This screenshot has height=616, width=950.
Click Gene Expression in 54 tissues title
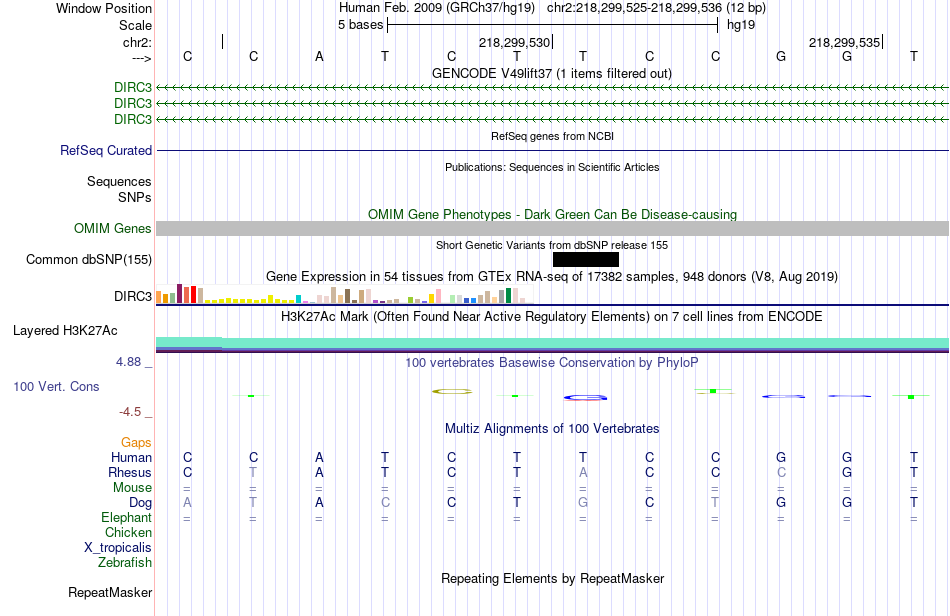(x=552, y=277)
